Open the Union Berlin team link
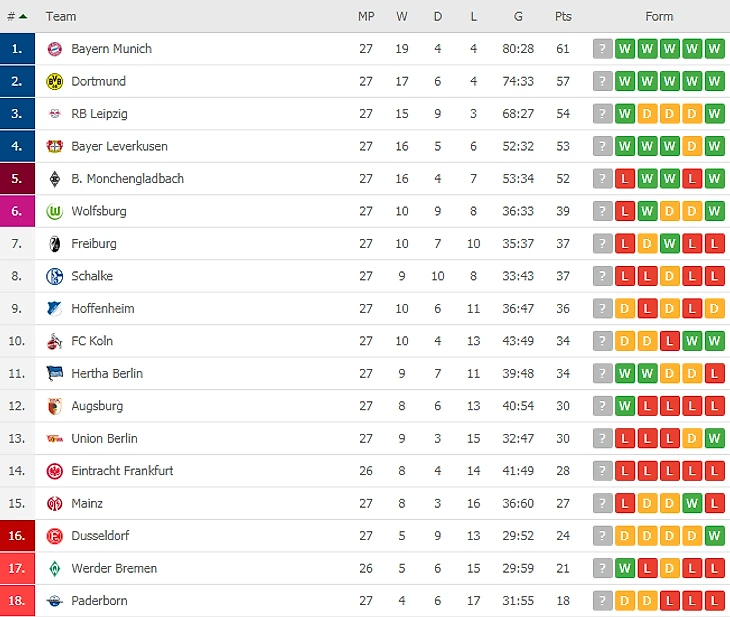The image size is (730, 617). pyautogui.click(x=104, y=439)
